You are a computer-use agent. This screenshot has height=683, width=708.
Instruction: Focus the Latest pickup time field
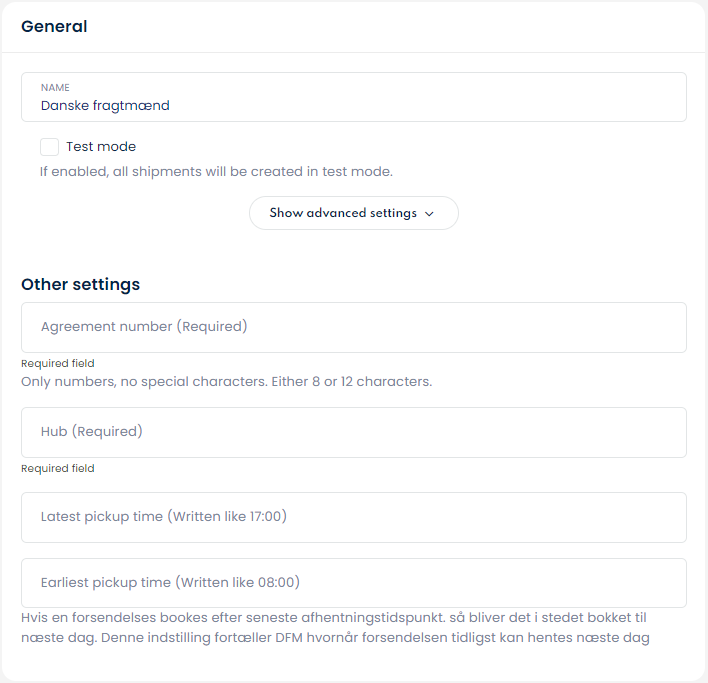click(354, 517)
